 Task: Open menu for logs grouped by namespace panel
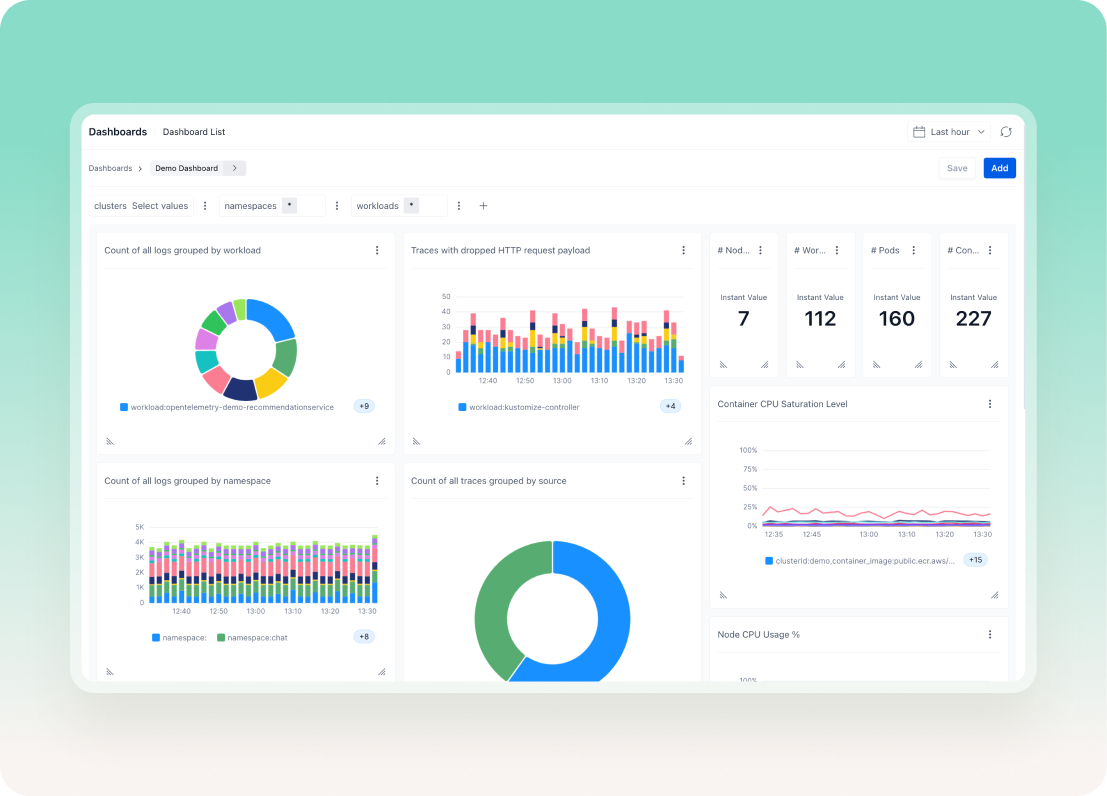click(377, 481)
